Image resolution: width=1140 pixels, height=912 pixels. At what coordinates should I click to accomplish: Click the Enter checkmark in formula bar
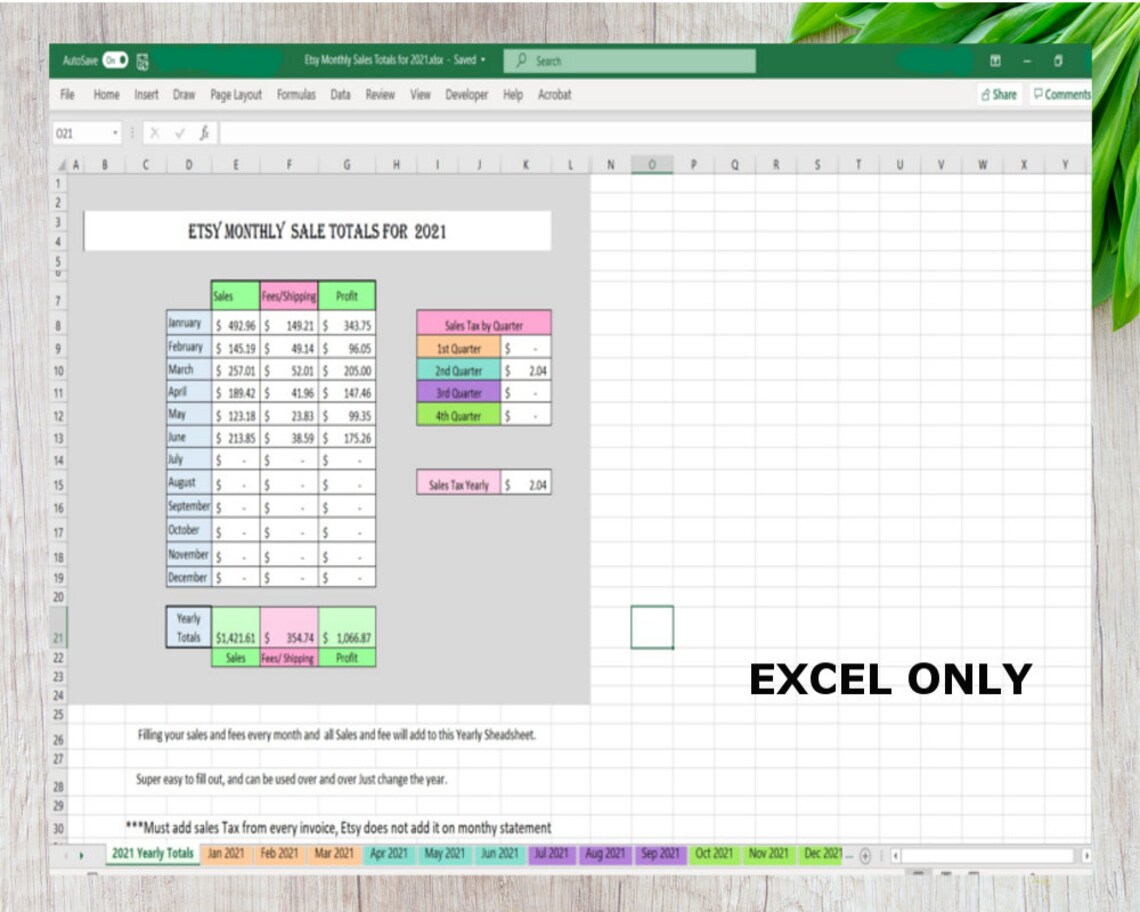(x=180, y=133)
